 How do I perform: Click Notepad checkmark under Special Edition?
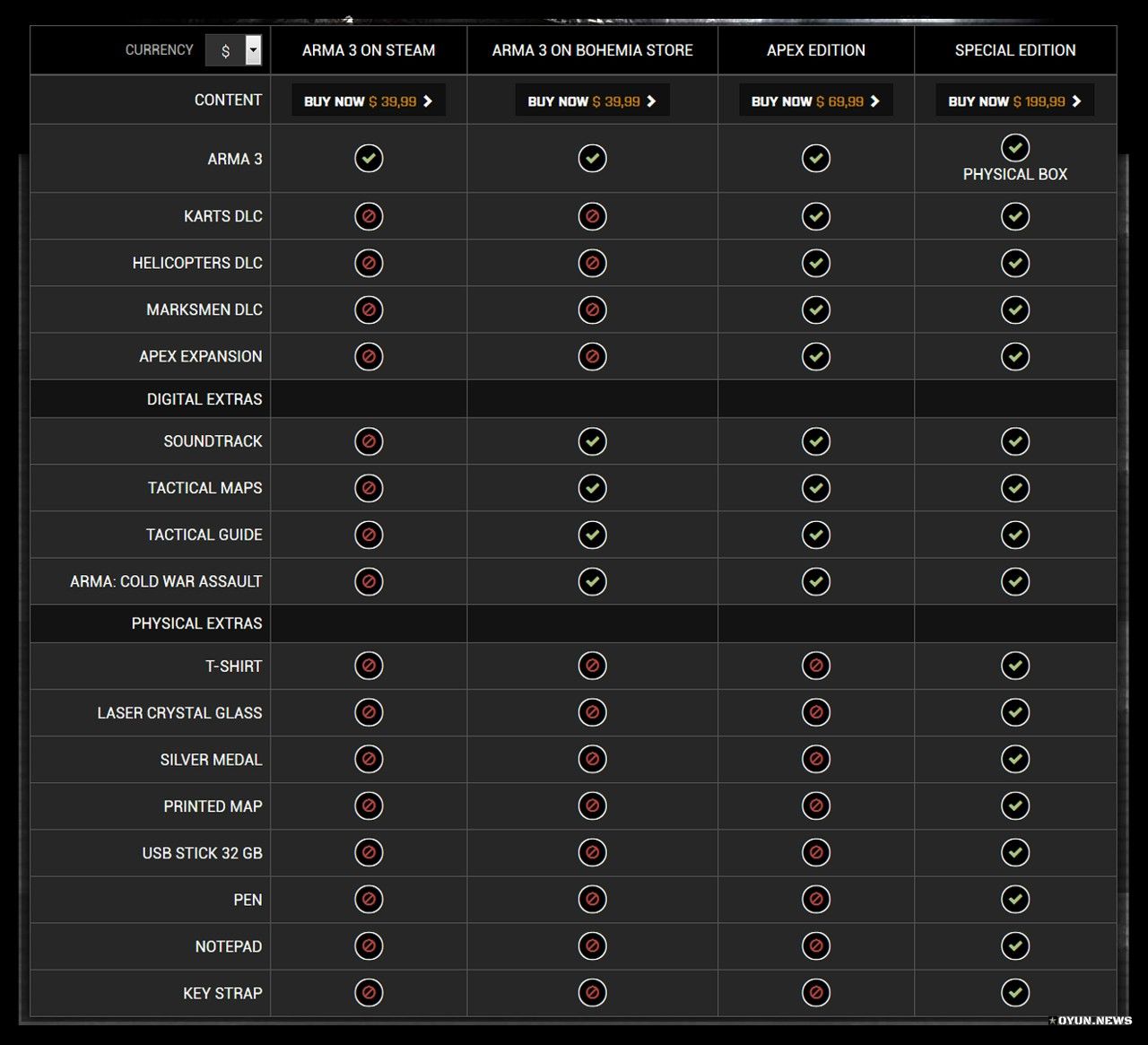[x=1015, y=945]
